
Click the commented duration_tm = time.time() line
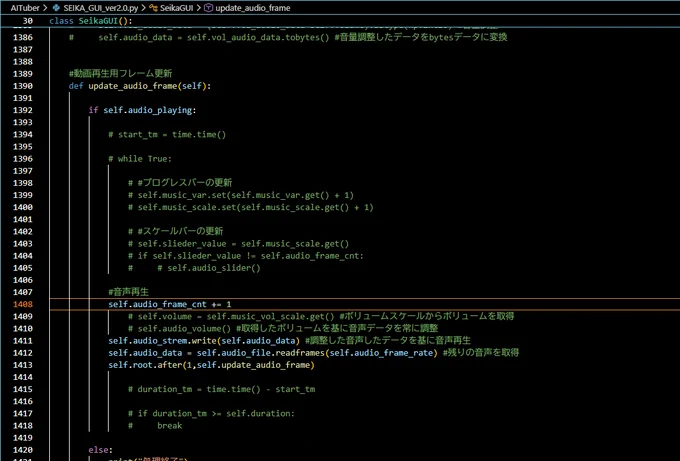click(221, 389)
